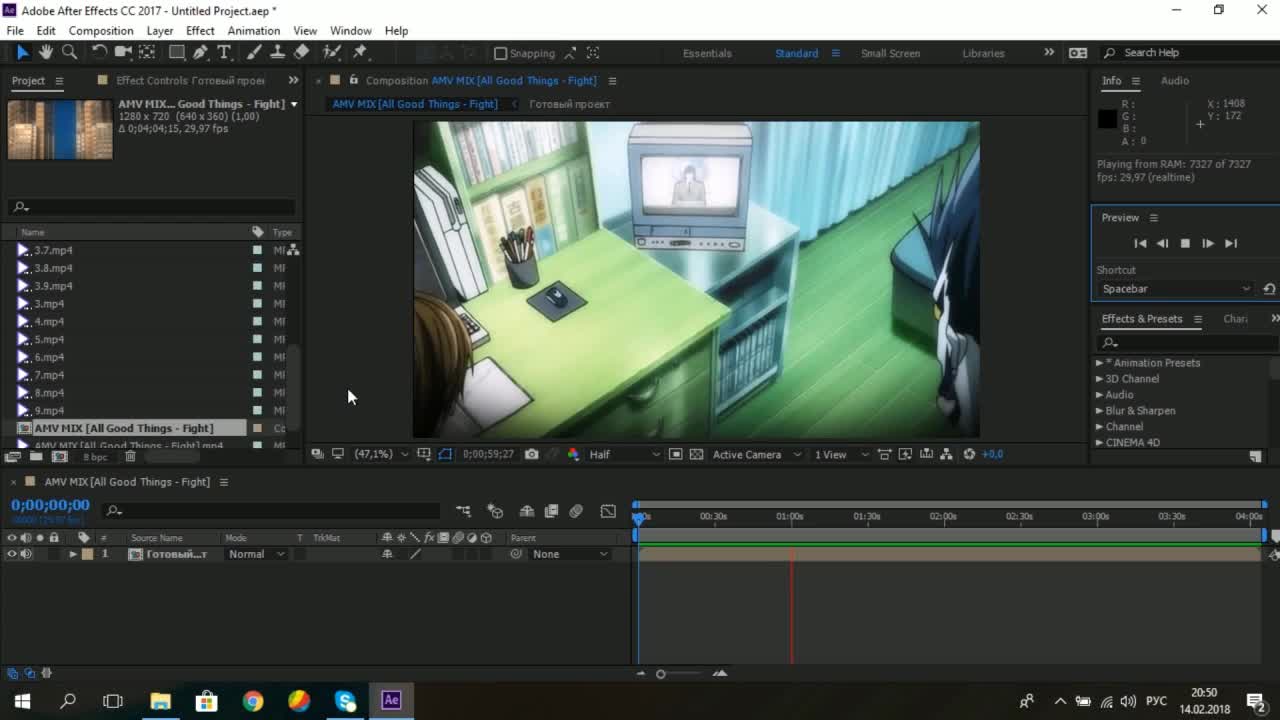Create new folder in Project panel
This screenshot has height=720, width=1280.
(36, 456)
